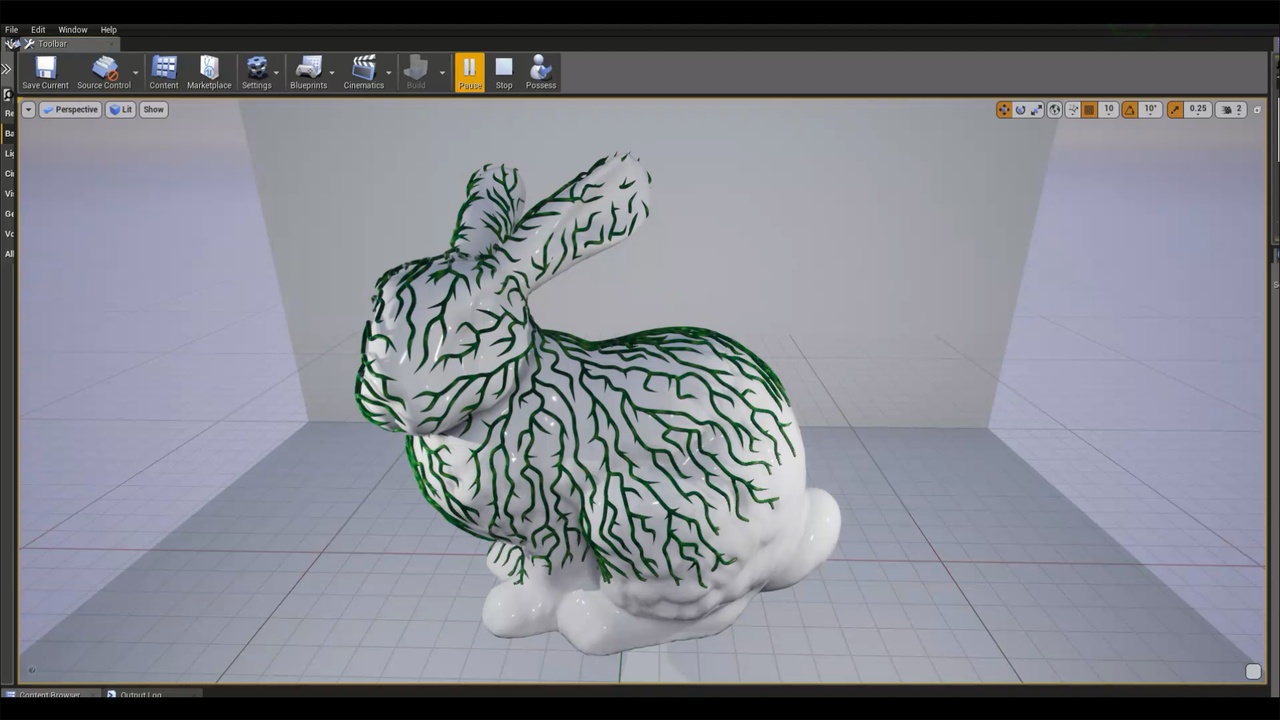Image resolution: width=1280 pixels, height=720 pixels.
Task: Open the Source Control dropdown arrow
Action: (136, 72)
